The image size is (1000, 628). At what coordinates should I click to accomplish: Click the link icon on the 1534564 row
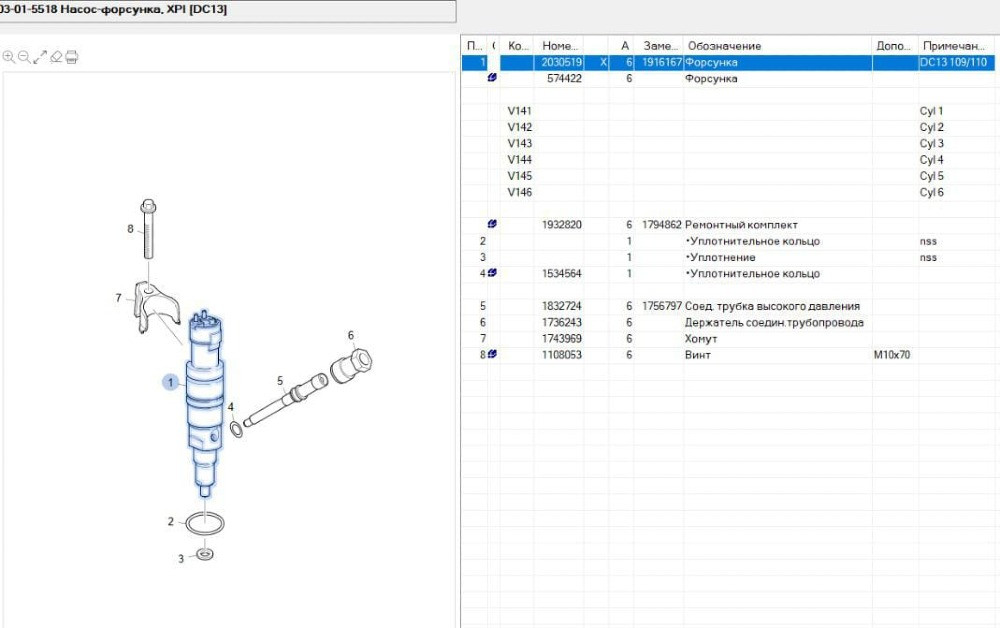[x=491, y=274]
